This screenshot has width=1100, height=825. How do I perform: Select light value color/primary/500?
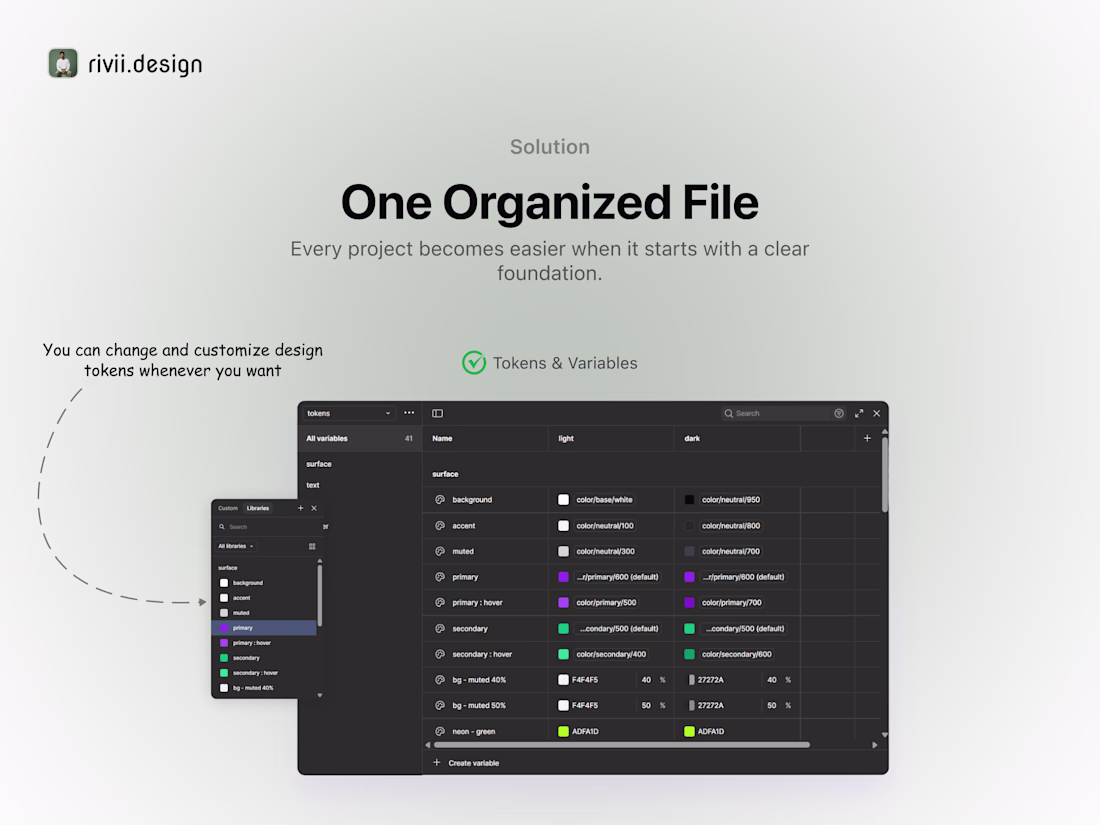click(606, 603)
